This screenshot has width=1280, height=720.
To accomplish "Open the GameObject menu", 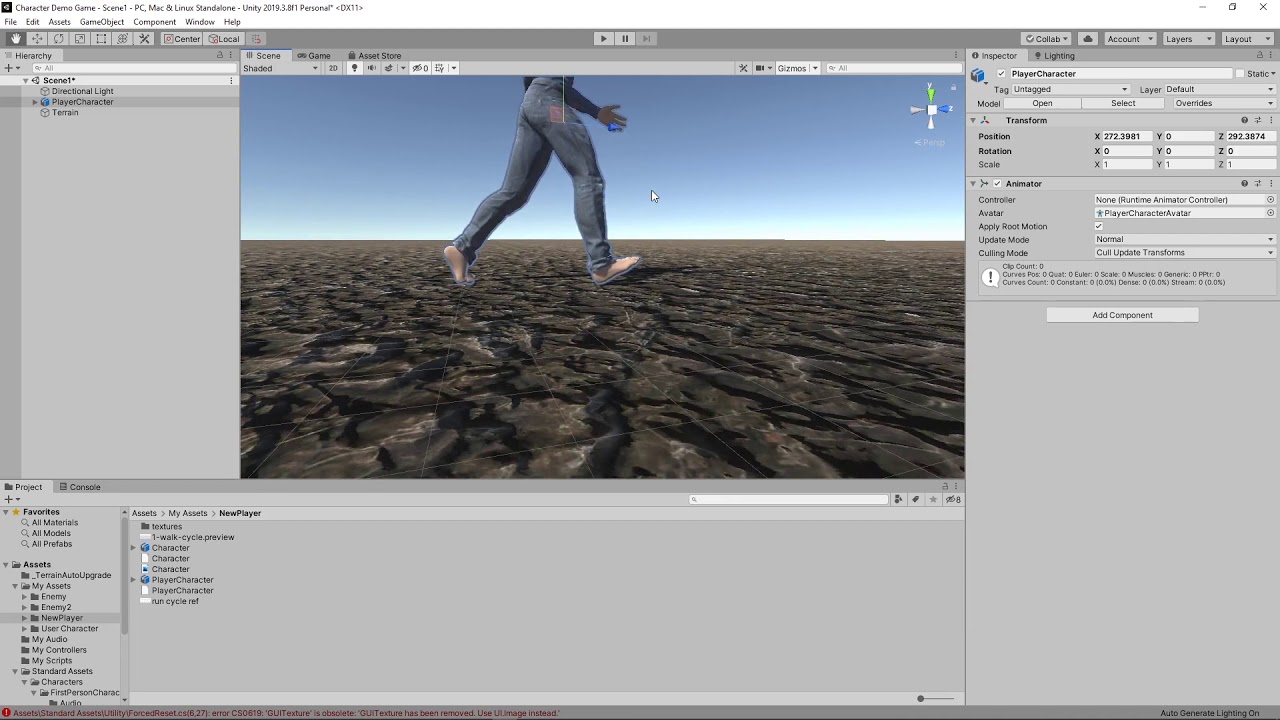I will pyautogui.click(x=102, y=22).
